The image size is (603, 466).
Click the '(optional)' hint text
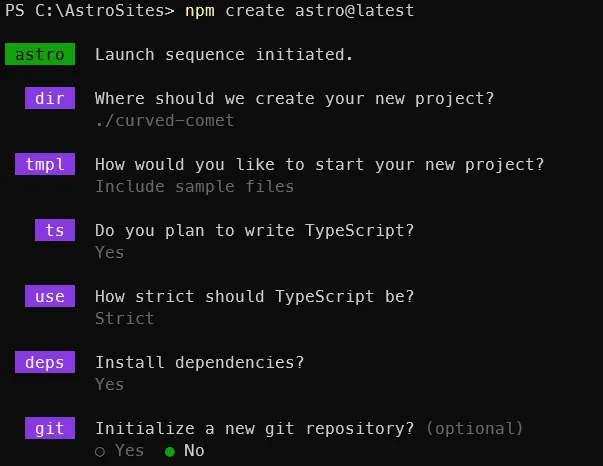click(475, 428)
